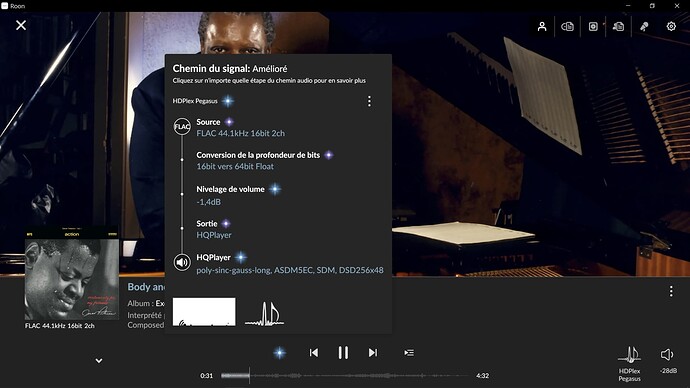Skip to next track

tap(373, 353)
